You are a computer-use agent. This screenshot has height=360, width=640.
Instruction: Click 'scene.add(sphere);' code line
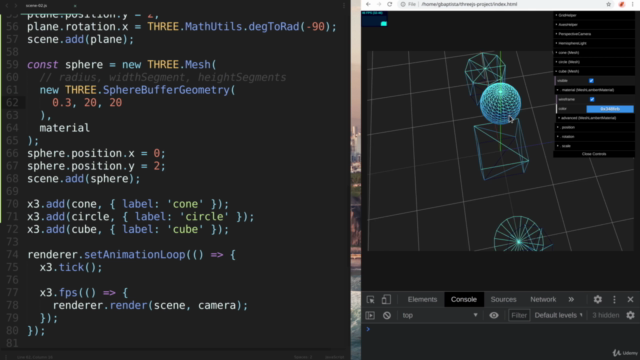pos(84,179)
